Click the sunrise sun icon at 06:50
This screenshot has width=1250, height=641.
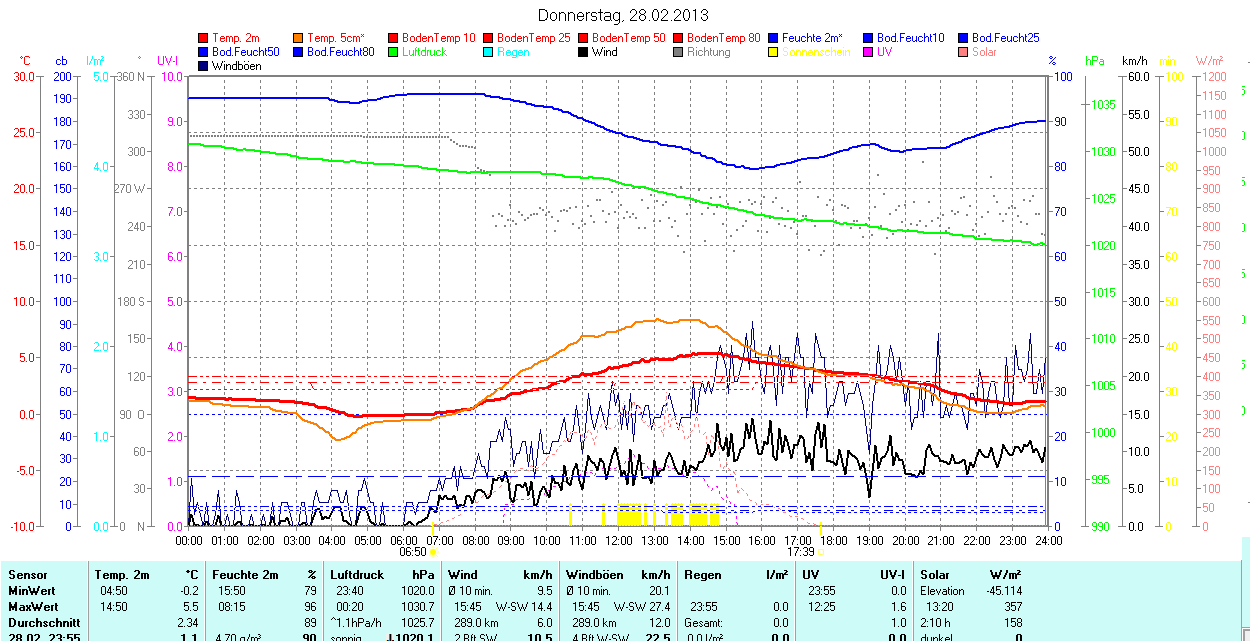coord(433,551)
